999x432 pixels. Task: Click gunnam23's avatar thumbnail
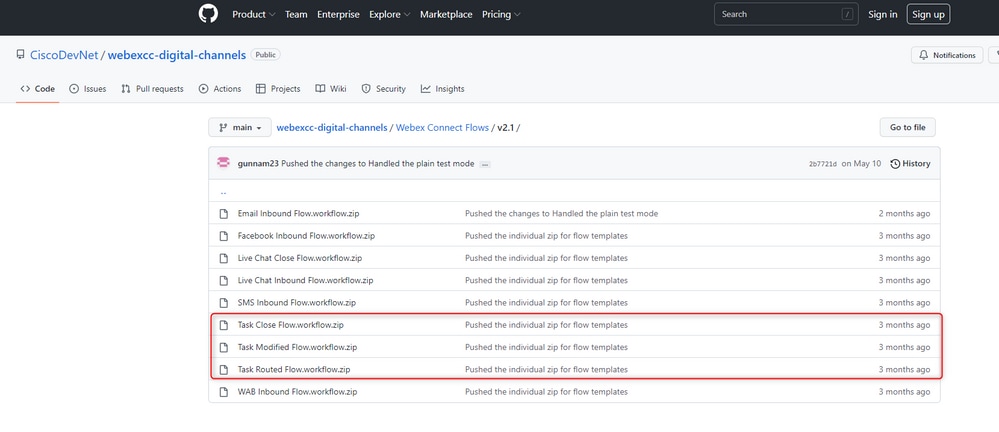pyautogui.click(x=223, y=163)
